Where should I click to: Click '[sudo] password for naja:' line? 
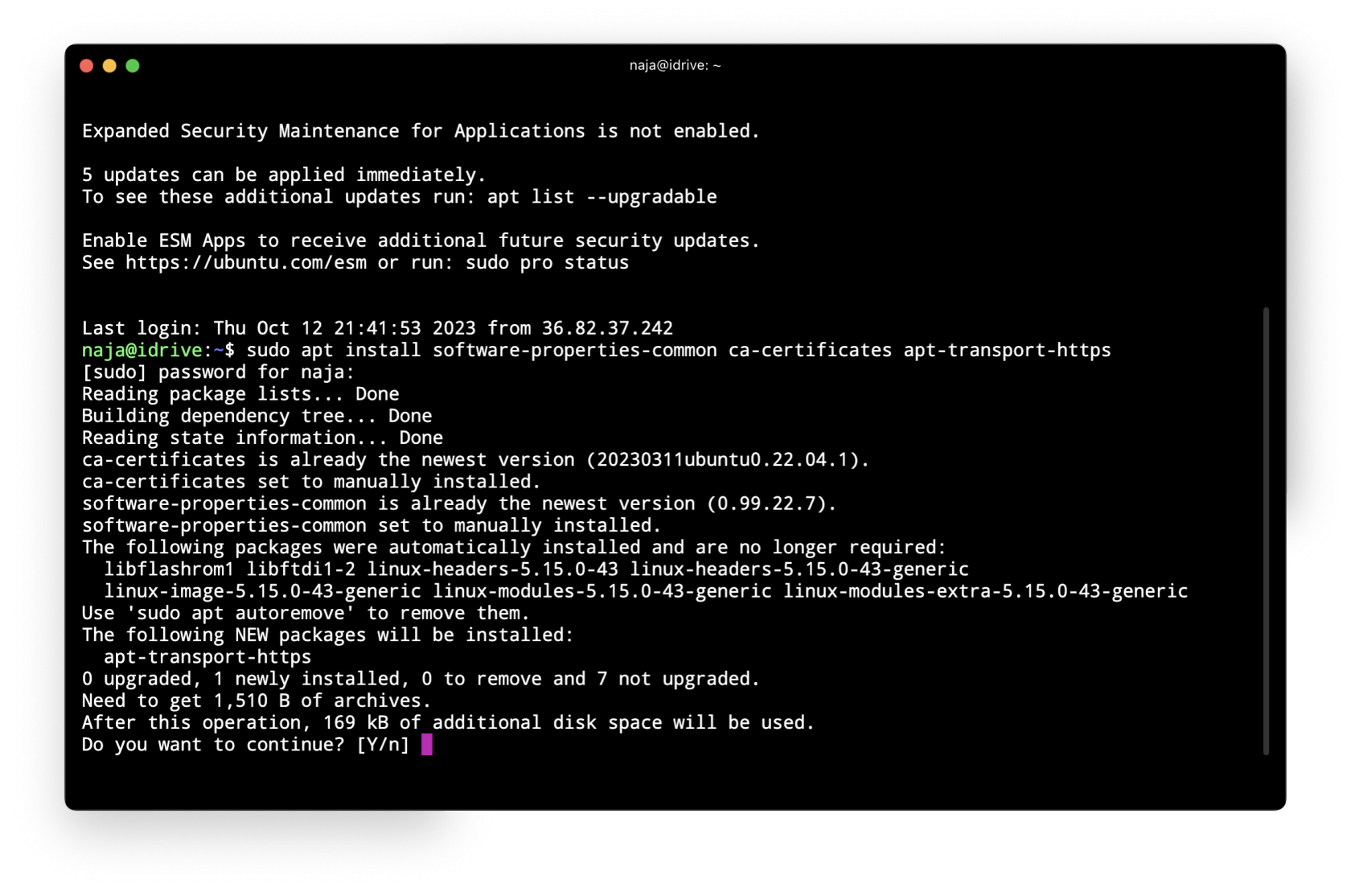click(x=218, y=372)
